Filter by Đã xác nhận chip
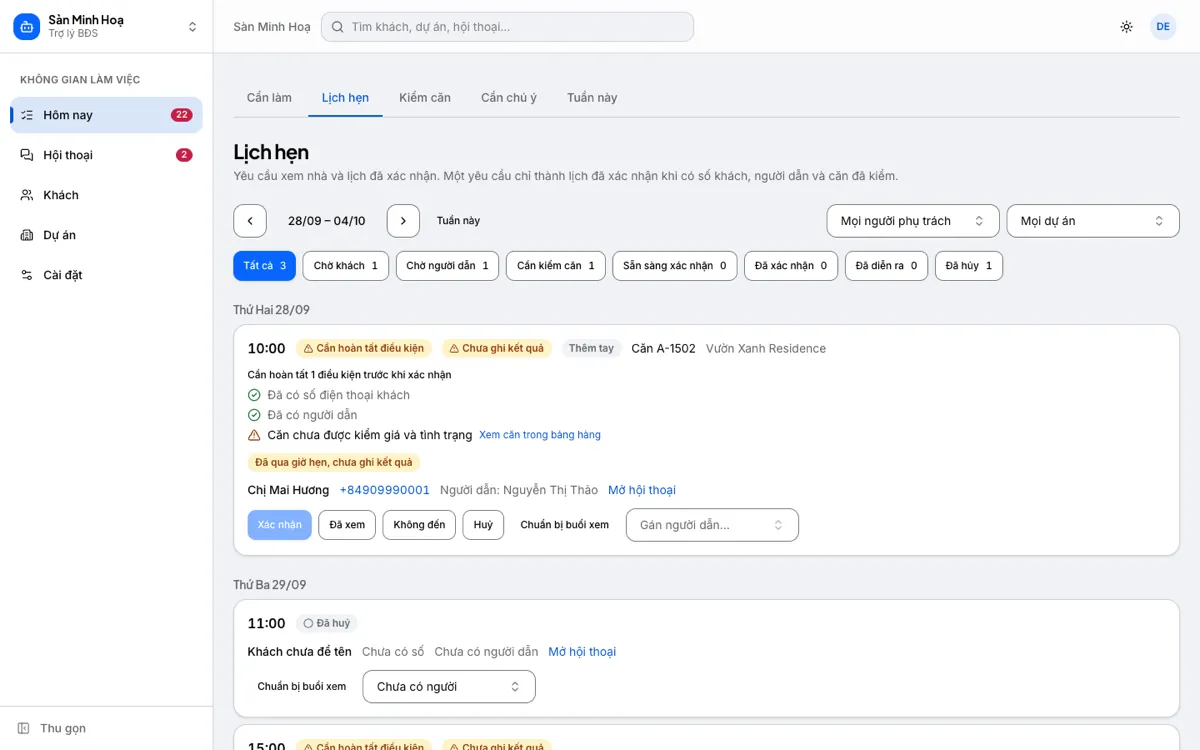Image resolution: width=1200 pixels, height=750 pixels. click(x=791, y=266)
